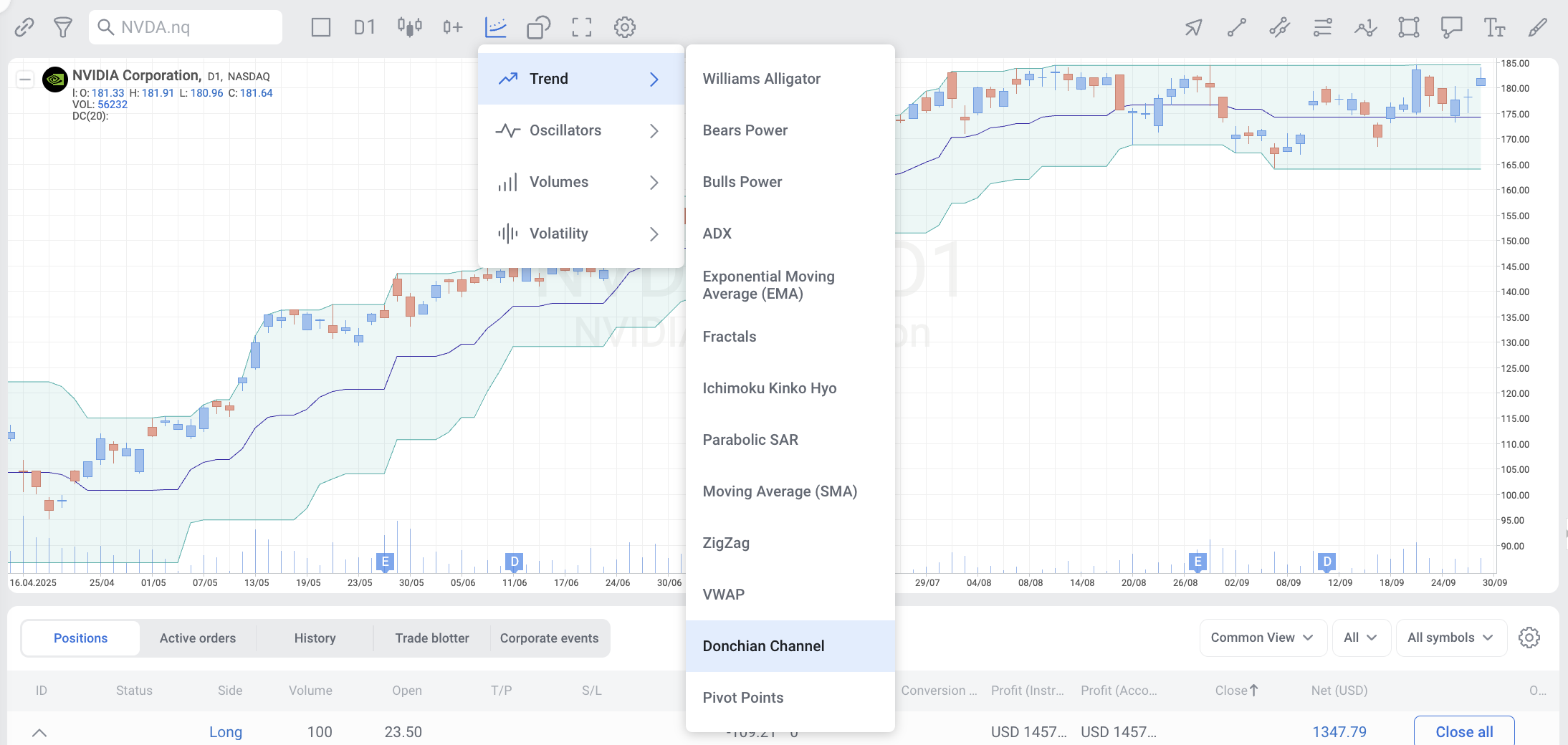
Task: Click the add-candle compare icon
Action: pos(452,27)
